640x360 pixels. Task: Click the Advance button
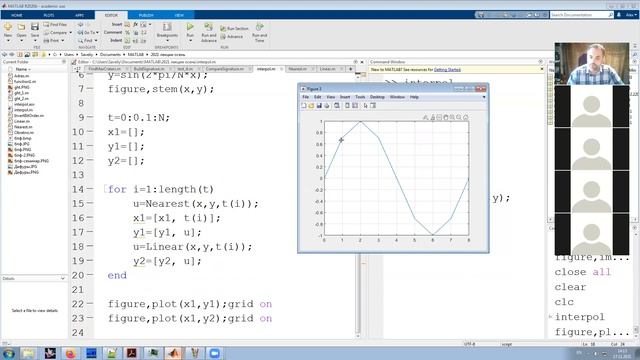click(x=232, y=37)
